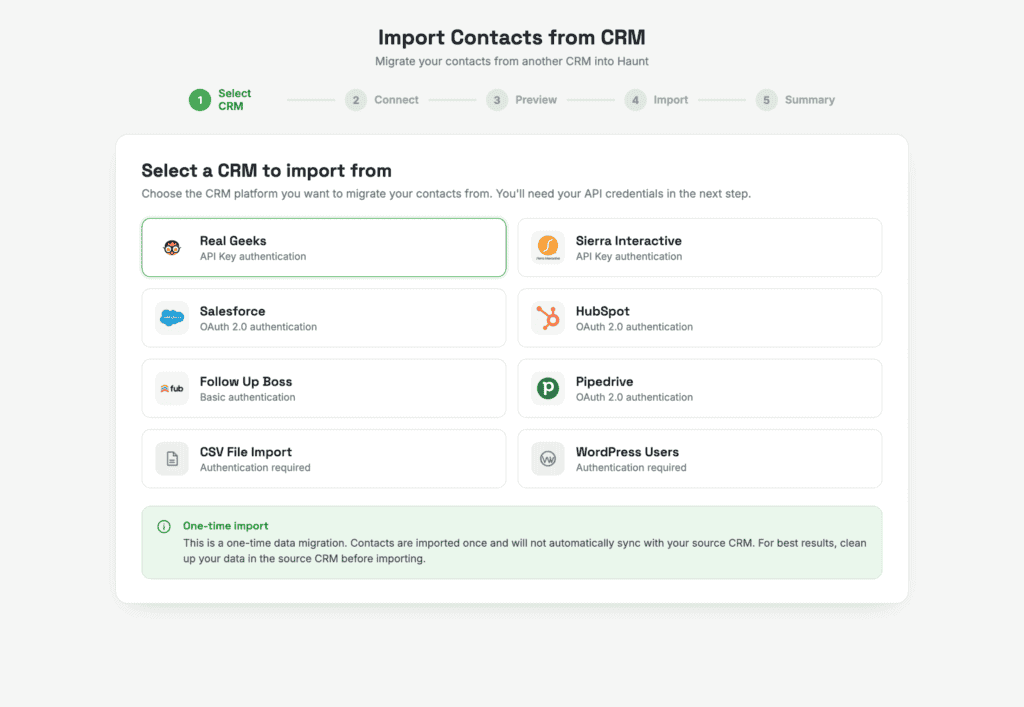The image size is (1024, 707).
Task: Click the Real Geeks owl logo icon
Action: tap(172, 247)
